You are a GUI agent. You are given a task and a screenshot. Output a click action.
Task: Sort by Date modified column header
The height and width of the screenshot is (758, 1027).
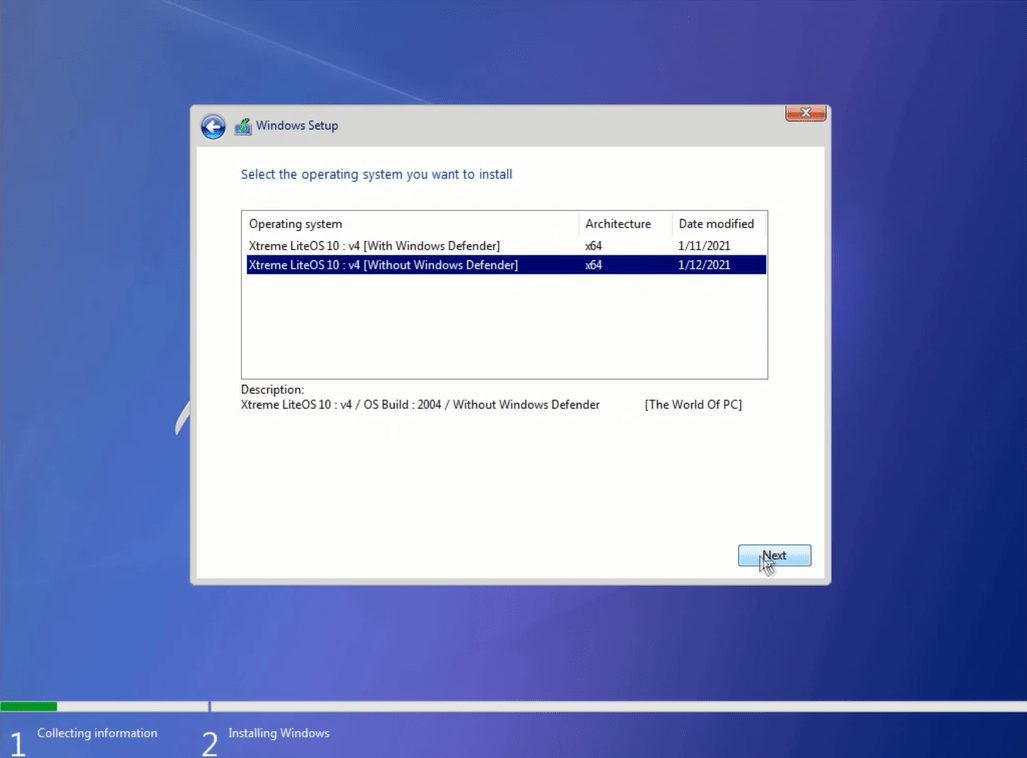click(719, 224)
